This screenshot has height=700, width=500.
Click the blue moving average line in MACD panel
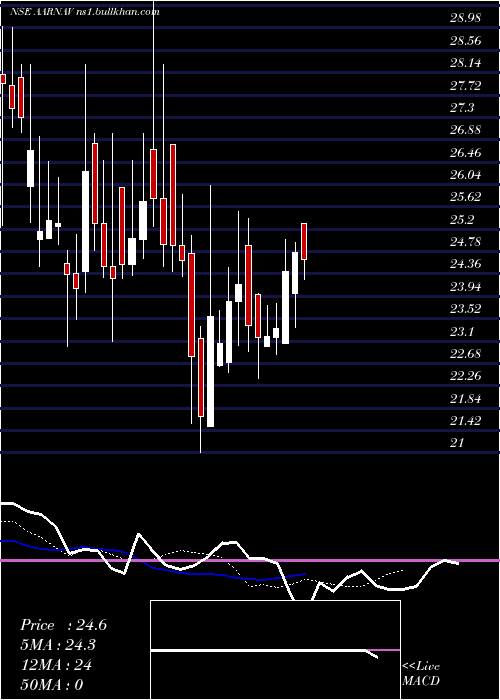152,567
